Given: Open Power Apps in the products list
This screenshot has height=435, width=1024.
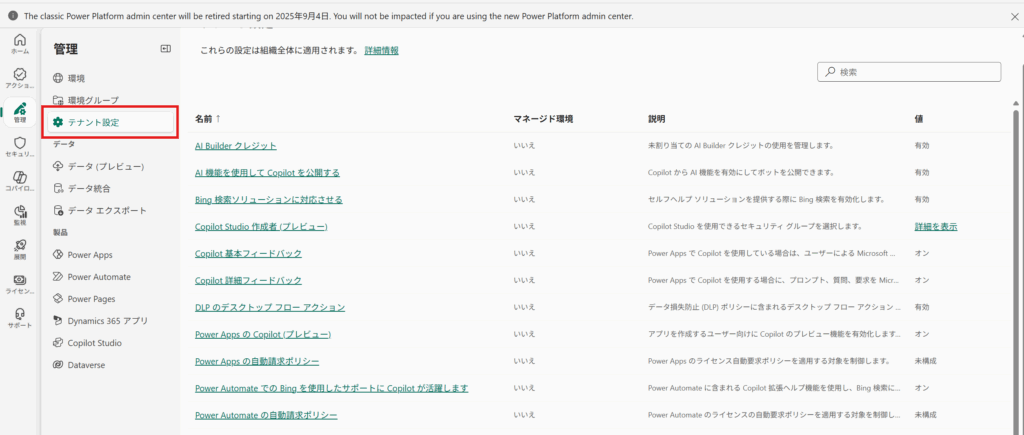Looking at the screenshot, I should pos(96,255).
